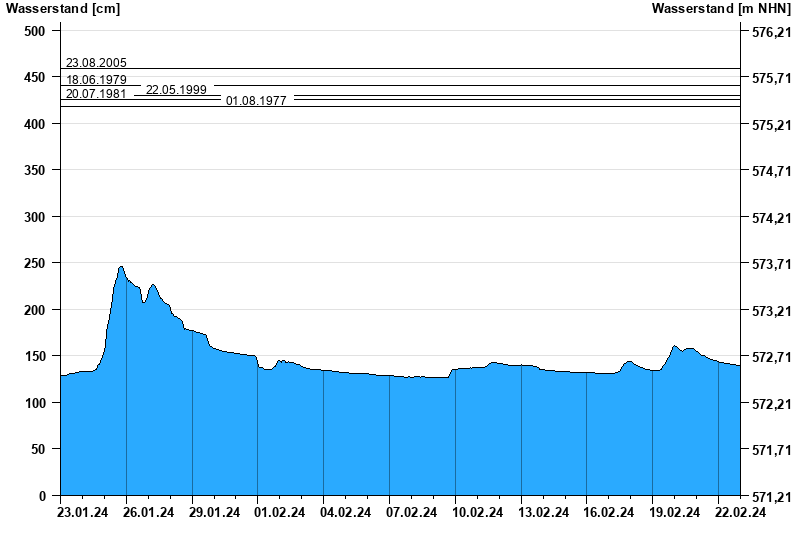This screenshot has width=800, height=550.
Task: Click the 576,21 value on right axis
Action: pos(771,32)
